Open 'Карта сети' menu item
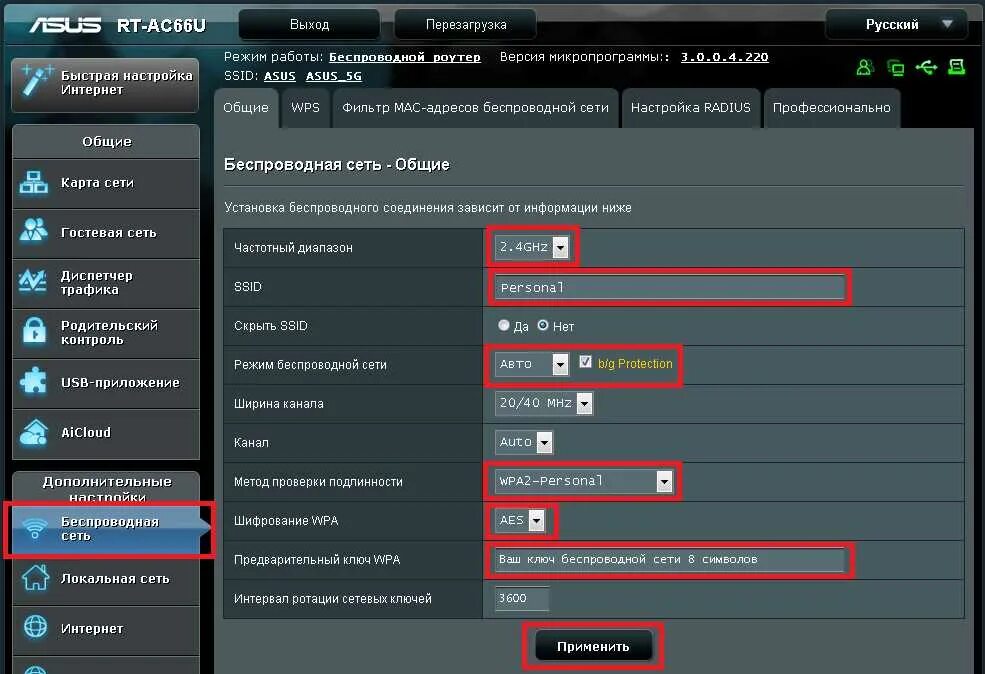The image size is (985, 674). click(106, 183)
